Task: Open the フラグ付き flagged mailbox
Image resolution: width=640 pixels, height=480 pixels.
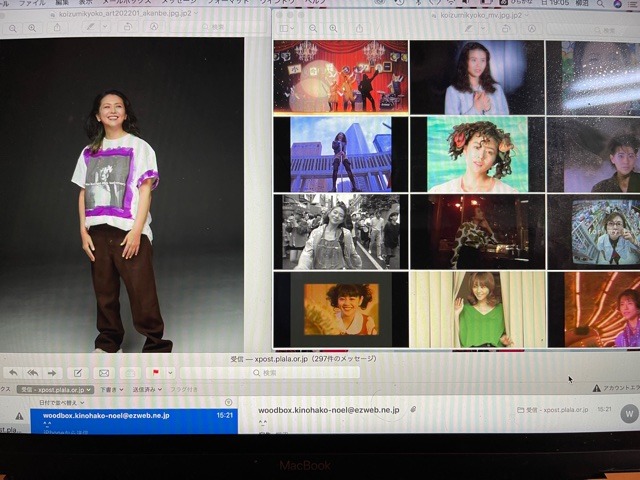Action: point(184,390)
